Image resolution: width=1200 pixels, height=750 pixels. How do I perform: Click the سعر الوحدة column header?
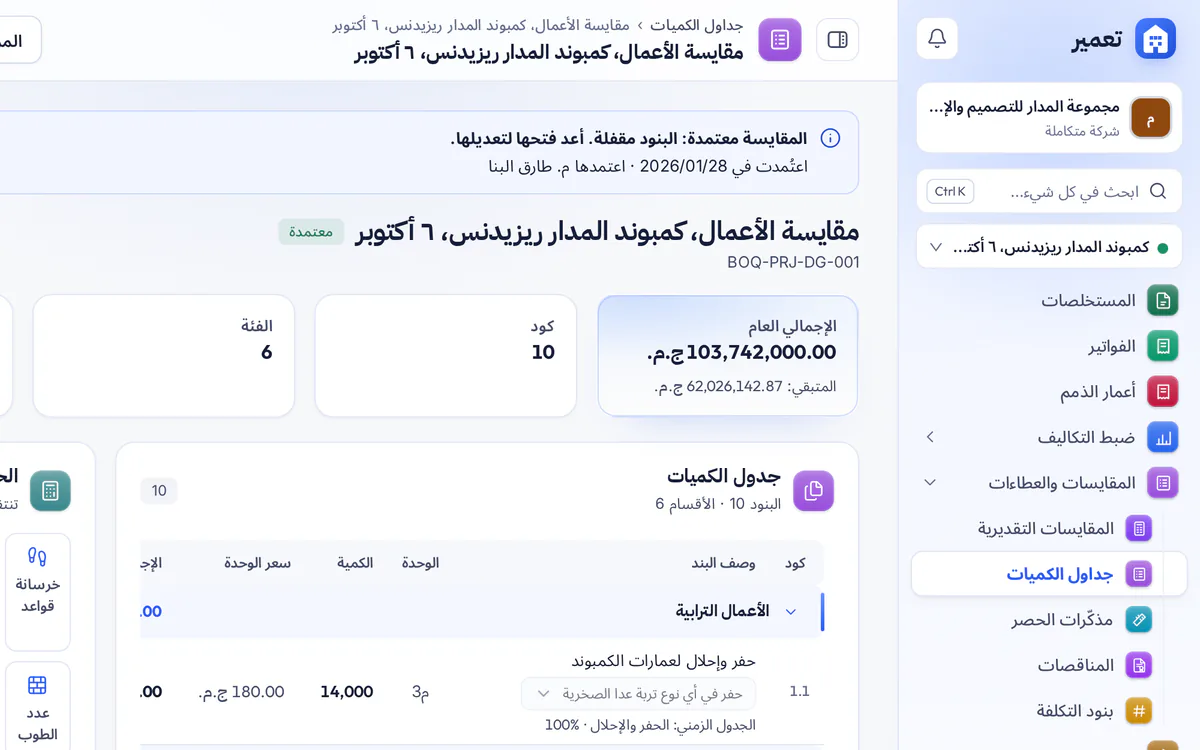coord(258,563)
